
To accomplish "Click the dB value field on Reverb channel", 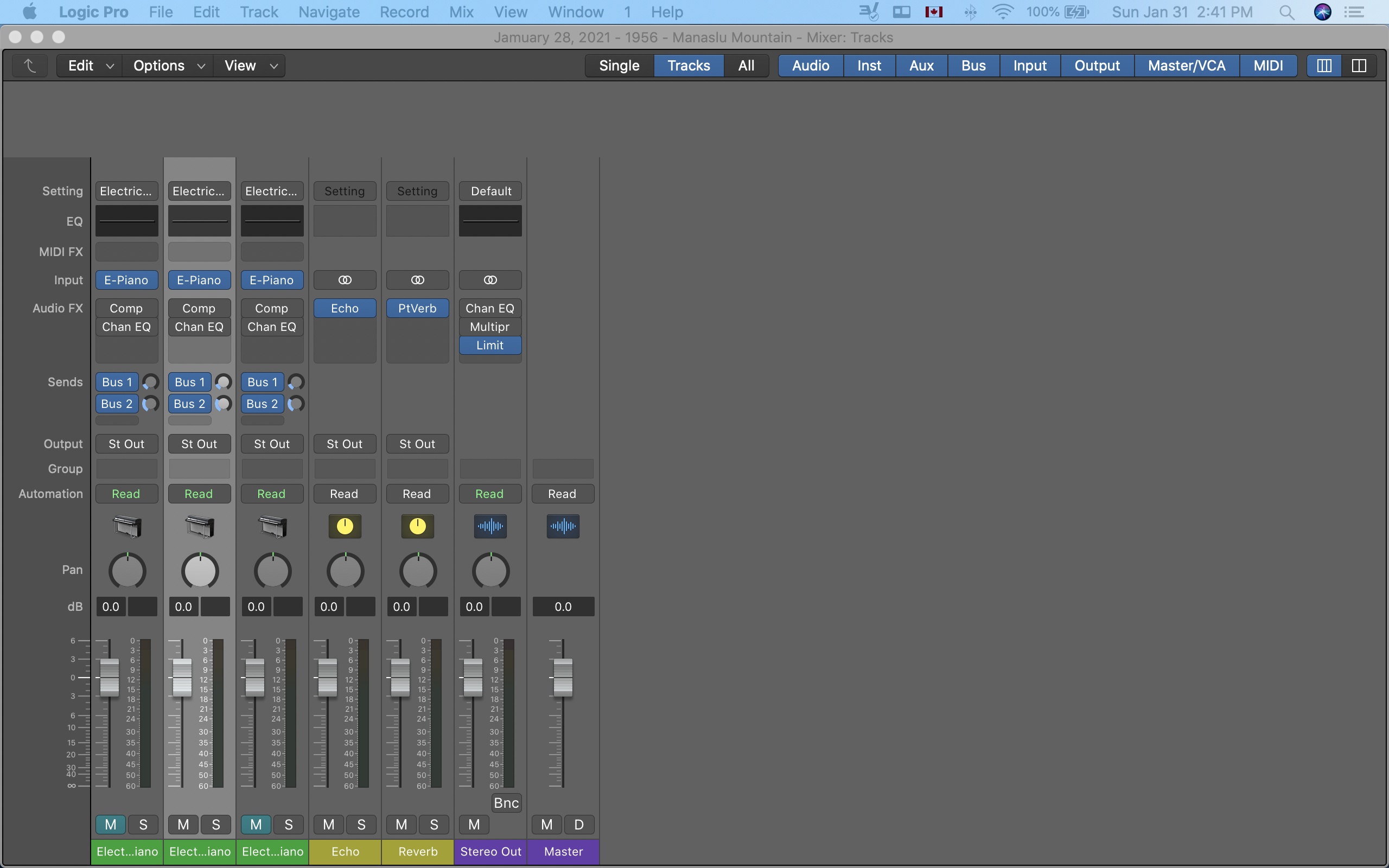I will (x=402, y=607).
